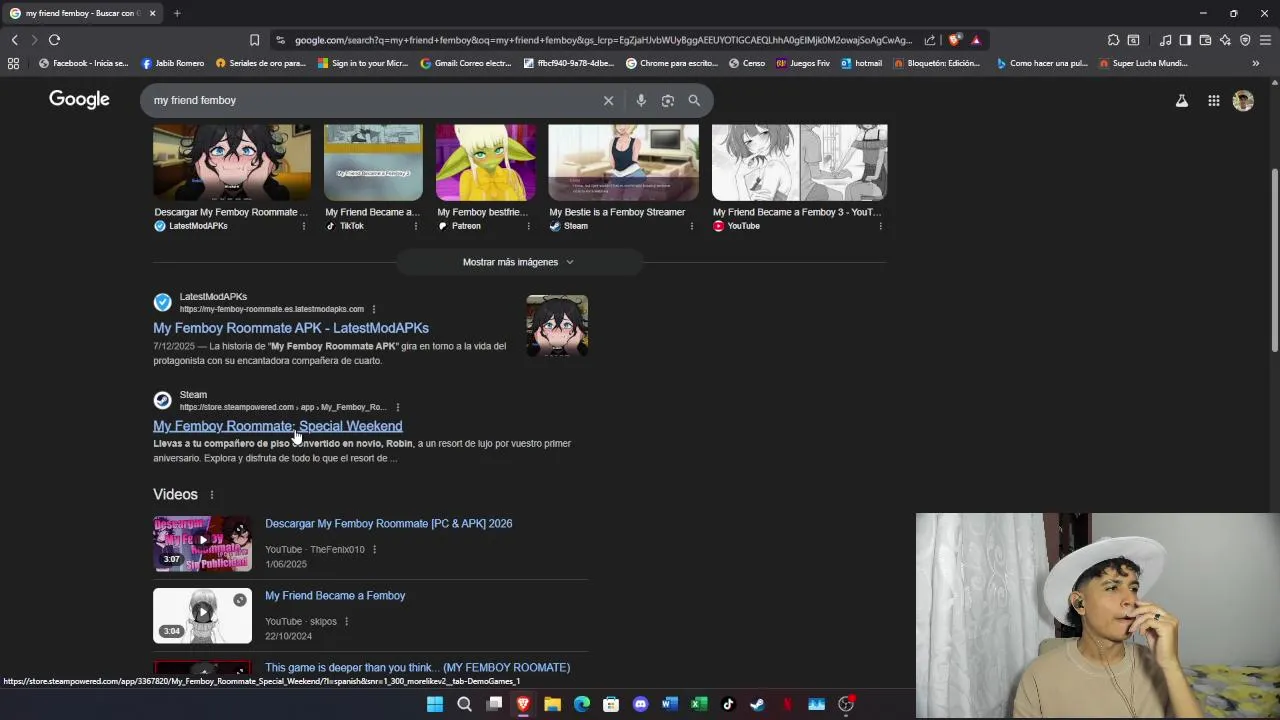Image resolution: width=1280 pixels, height=720 pixels.
Task: Open the Brave main menu hamburger icon
Action: pos(1265,40)
